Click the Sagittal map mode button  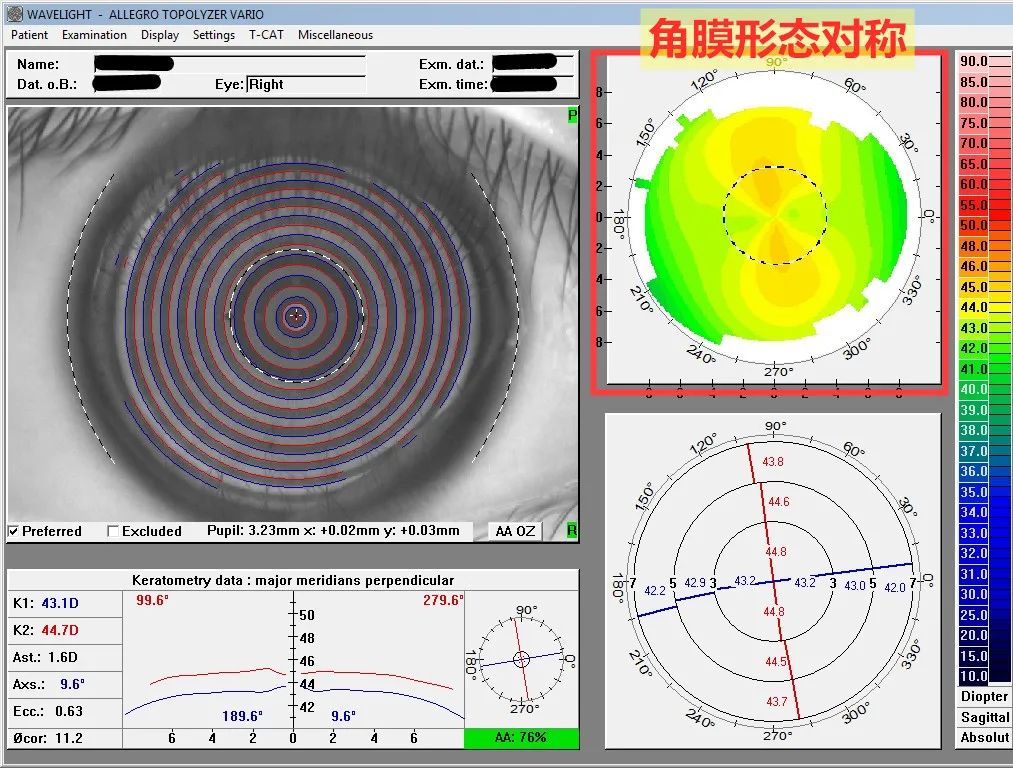click(984, 717)
